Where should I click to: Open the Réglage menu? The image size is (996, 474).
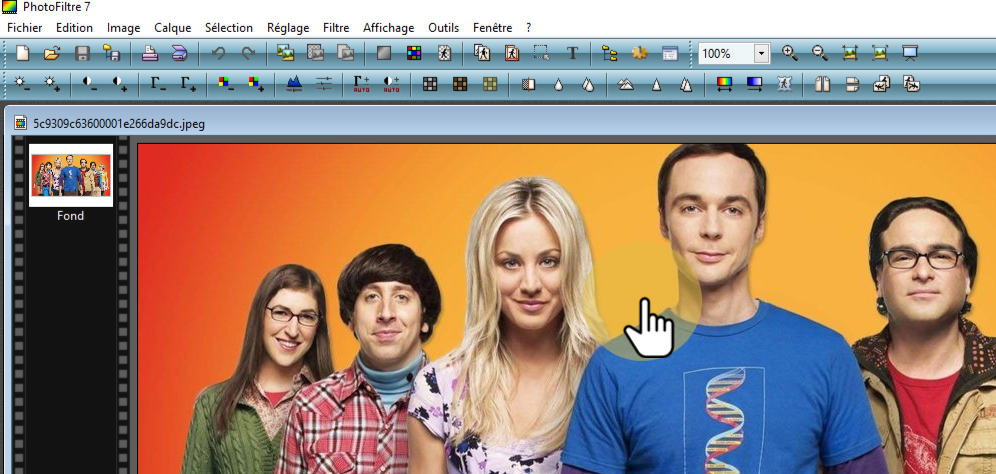(288, 28)
